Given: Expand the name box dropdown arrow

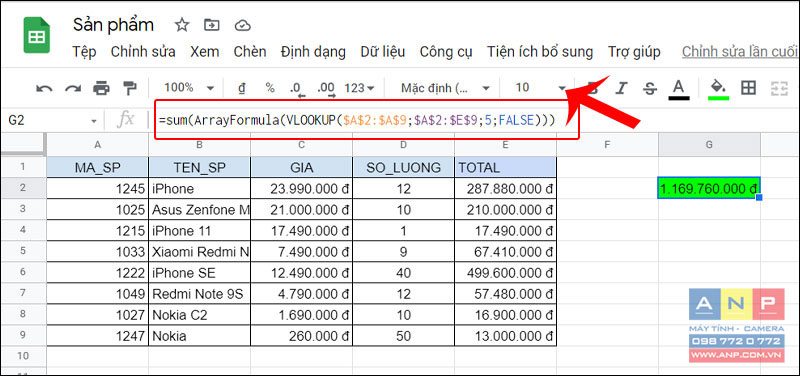Looking at the screenshot, I should point(94,121).
